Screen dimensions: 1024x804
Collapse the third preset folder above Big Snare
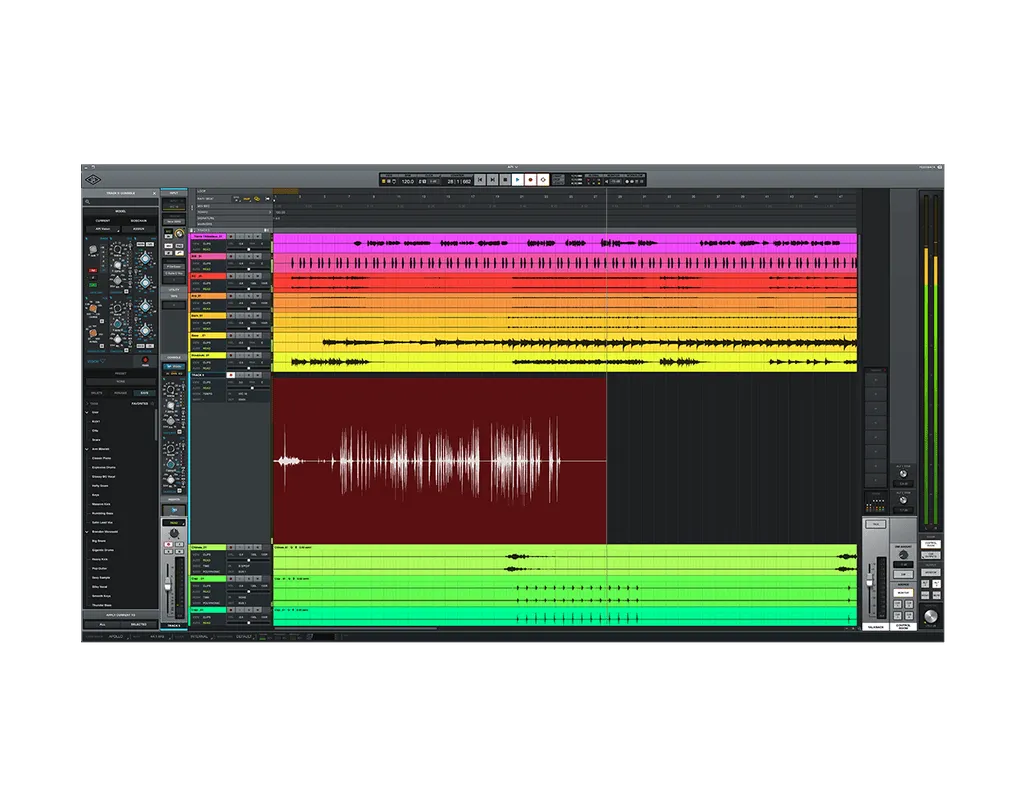pos(87,532)
